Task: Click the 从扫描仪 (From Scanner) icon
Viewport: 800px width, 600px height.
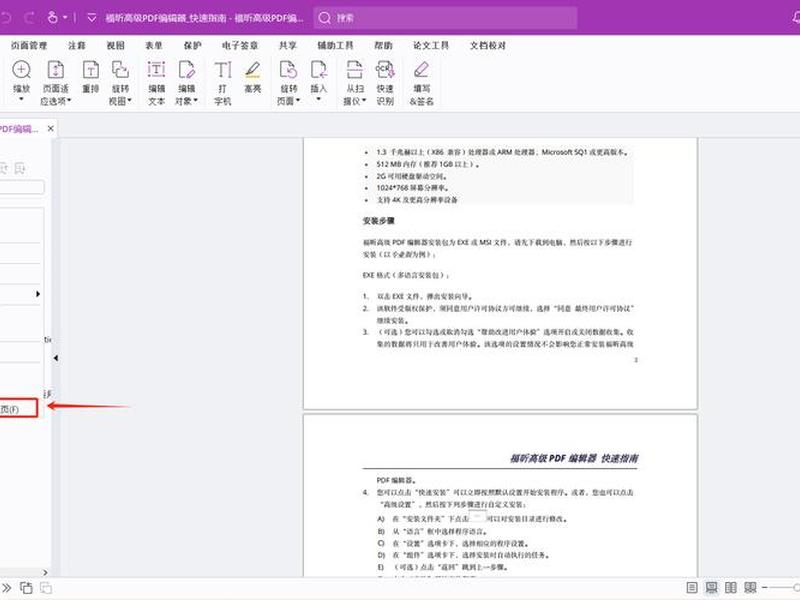Action: pos(354,70)
